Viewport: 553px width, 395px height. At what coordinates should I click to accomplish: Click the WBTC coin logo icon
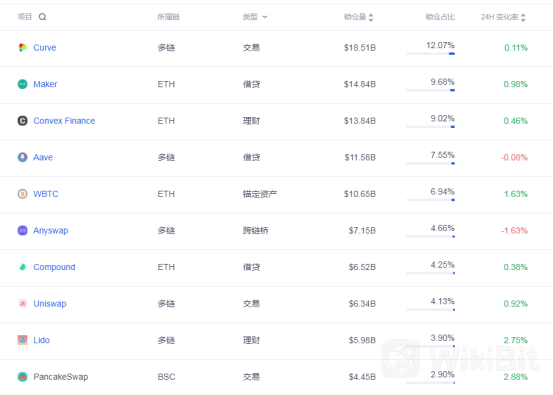point(23,194)
